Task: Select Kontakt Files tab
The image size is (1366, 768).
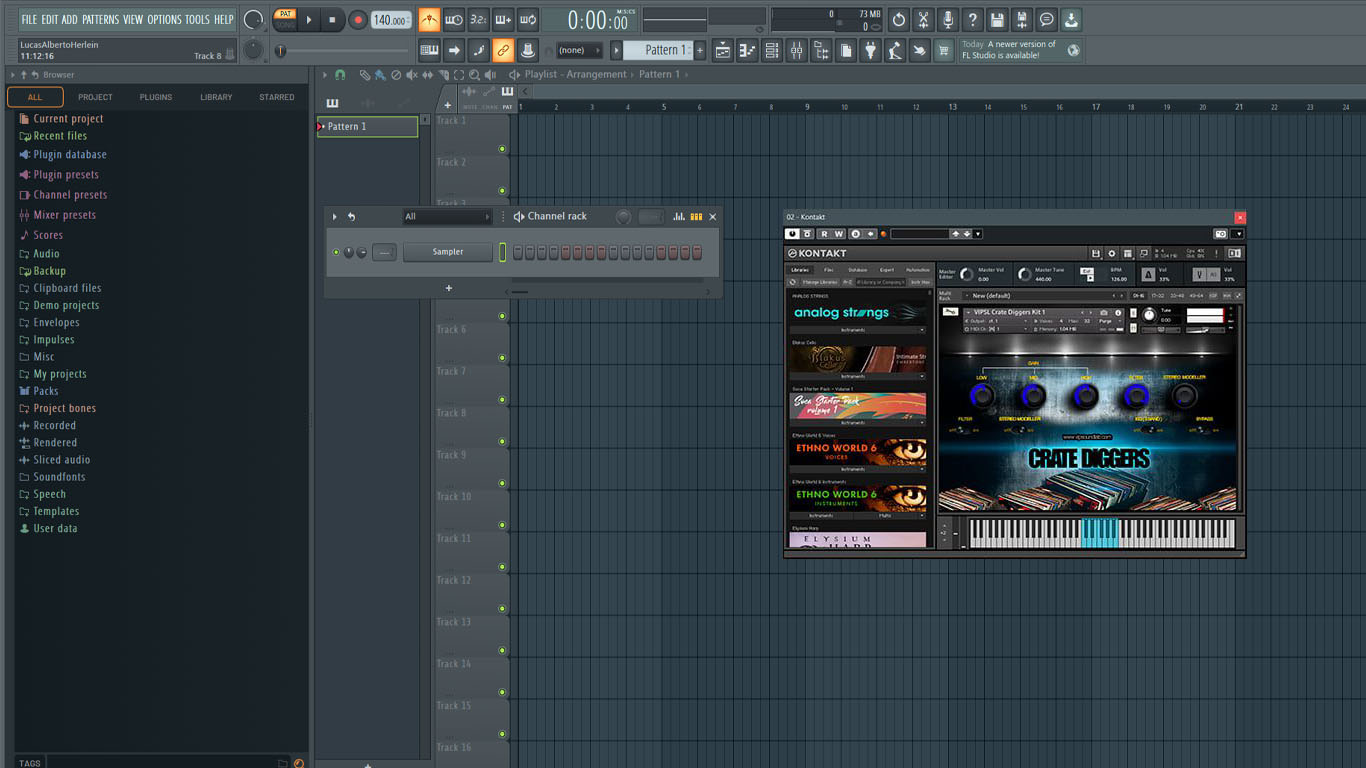Action: click(x=829, y=269)
